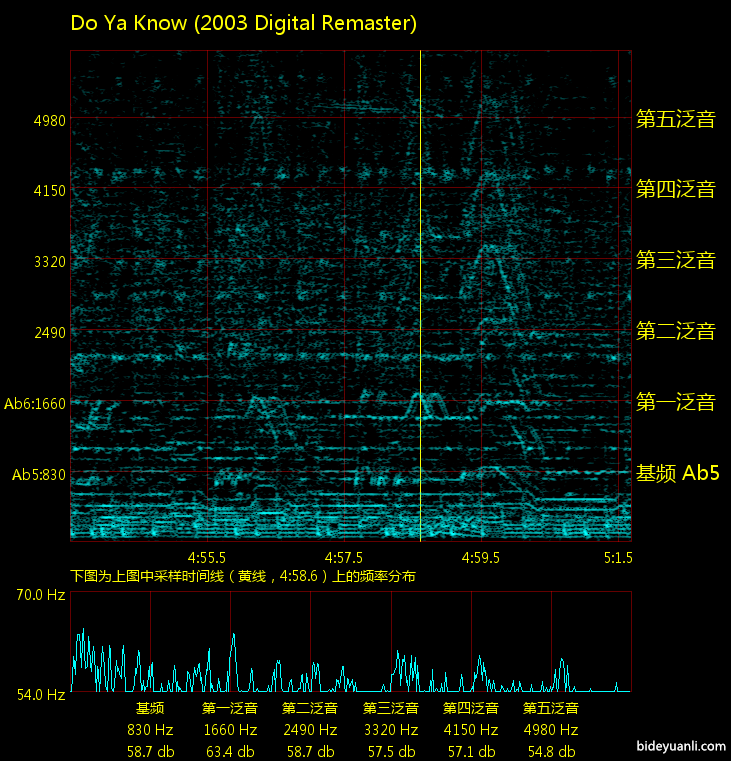Viewport: 731px width, 761px height.
Task: Select the 4:57.5 time axis label
Action: tap(344, 557)
